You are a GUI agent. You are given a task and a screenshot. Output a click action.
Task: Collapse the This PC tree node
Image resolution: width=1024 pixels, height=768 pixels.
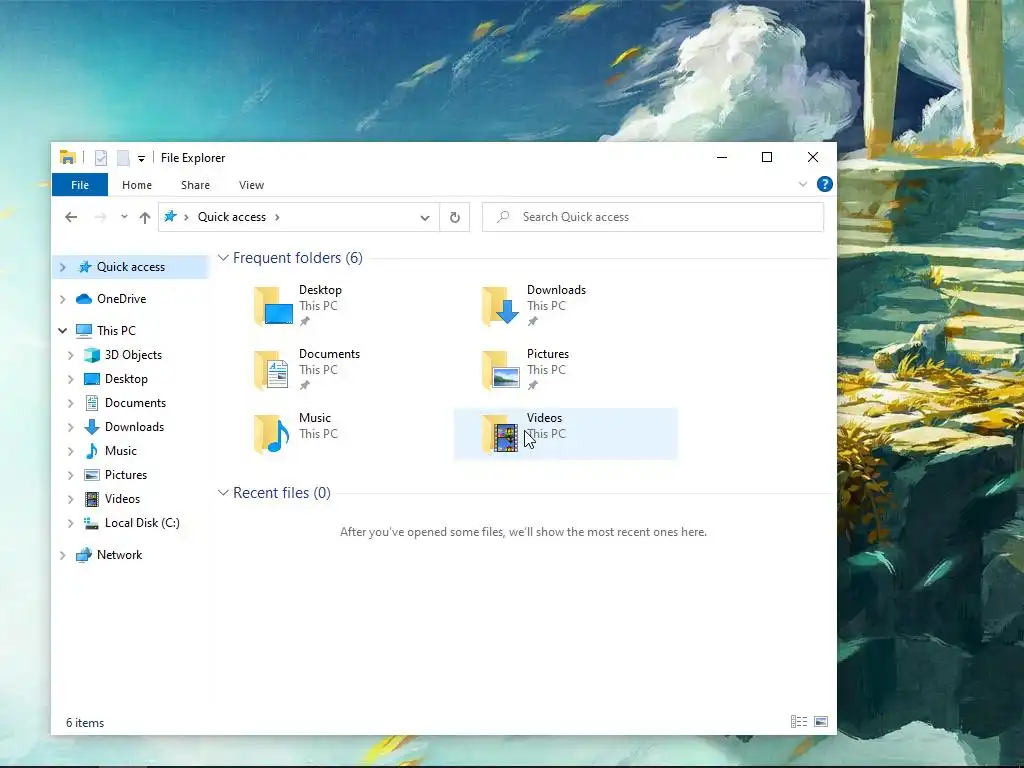tap(63, 331)
